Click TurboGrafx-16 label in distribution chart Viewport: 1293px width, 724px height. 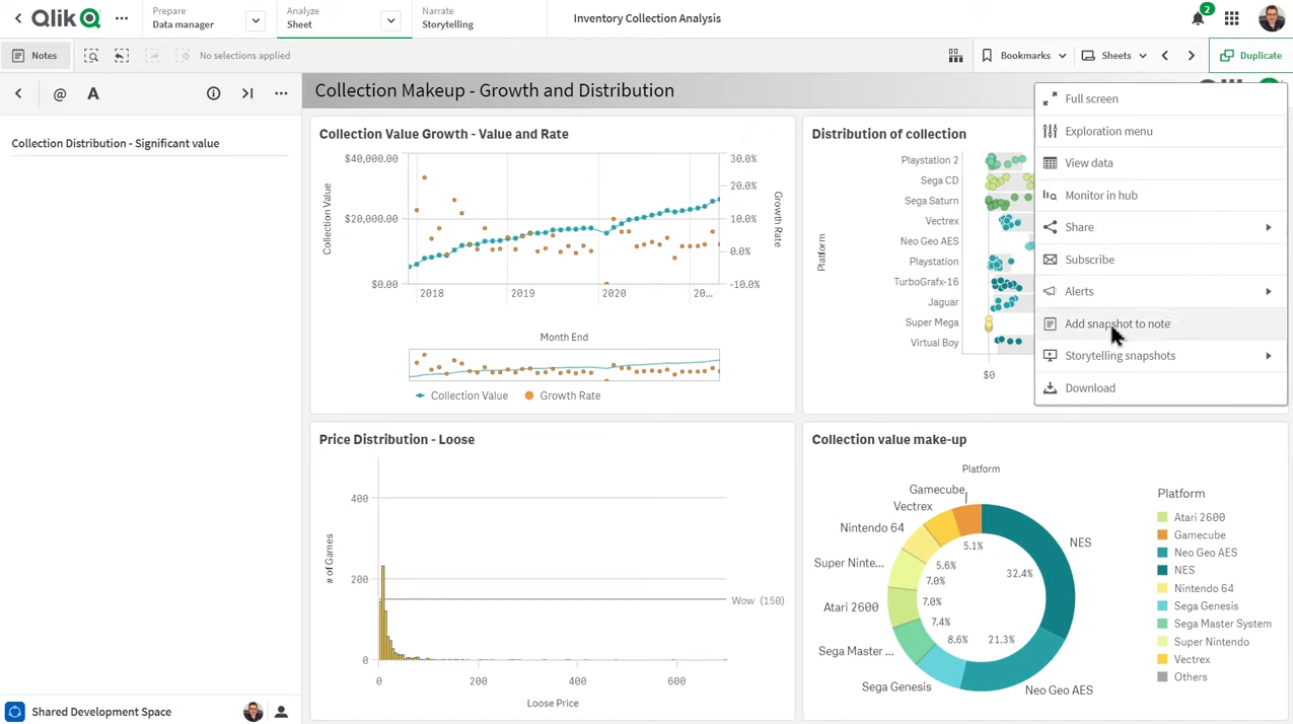pos(926,282)
